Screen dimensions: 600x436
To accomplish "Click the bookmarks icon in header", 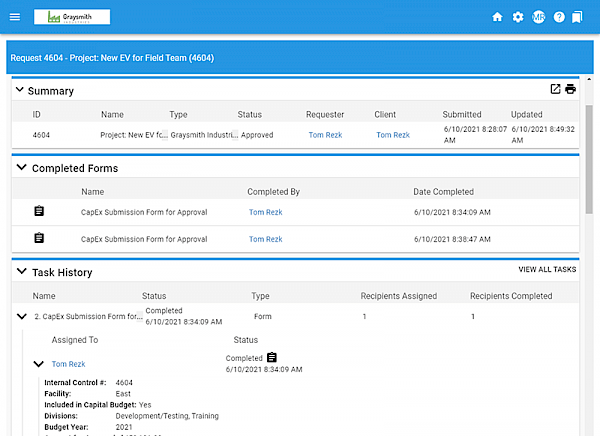I will [x=578, y=17].
